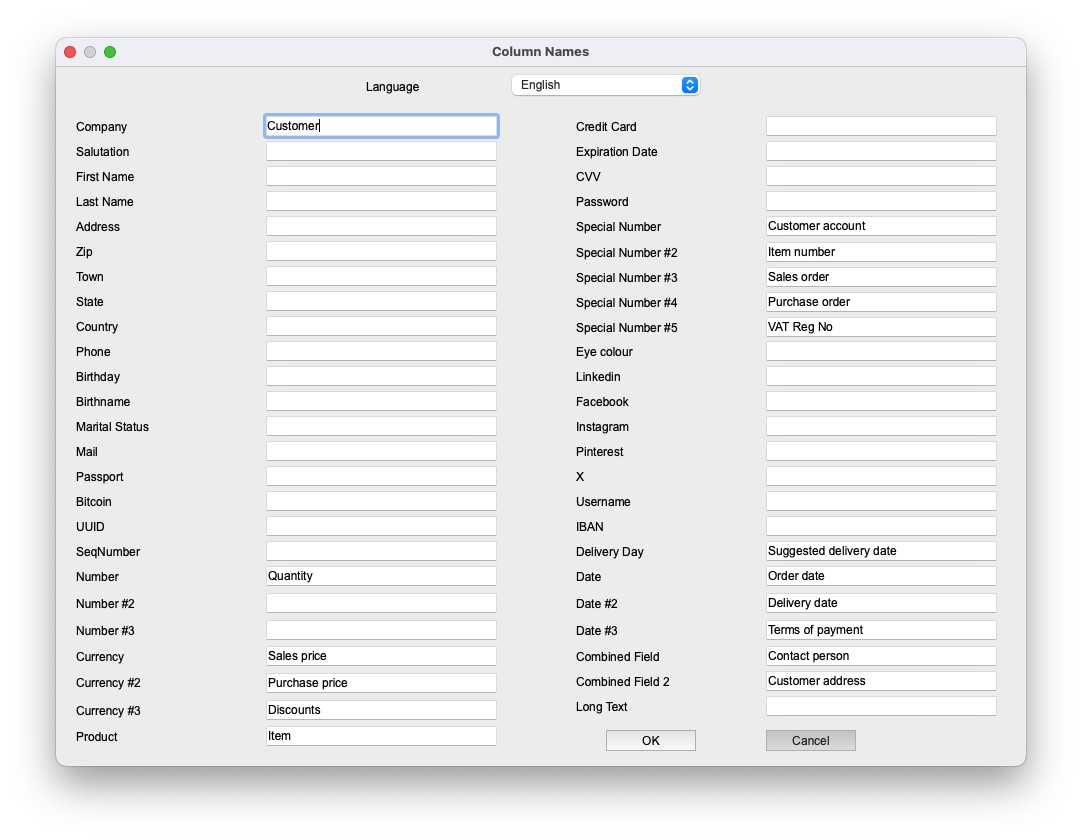Click the Special Number #3 field with Sales order
1082x840 pixels.
(881, 277)
